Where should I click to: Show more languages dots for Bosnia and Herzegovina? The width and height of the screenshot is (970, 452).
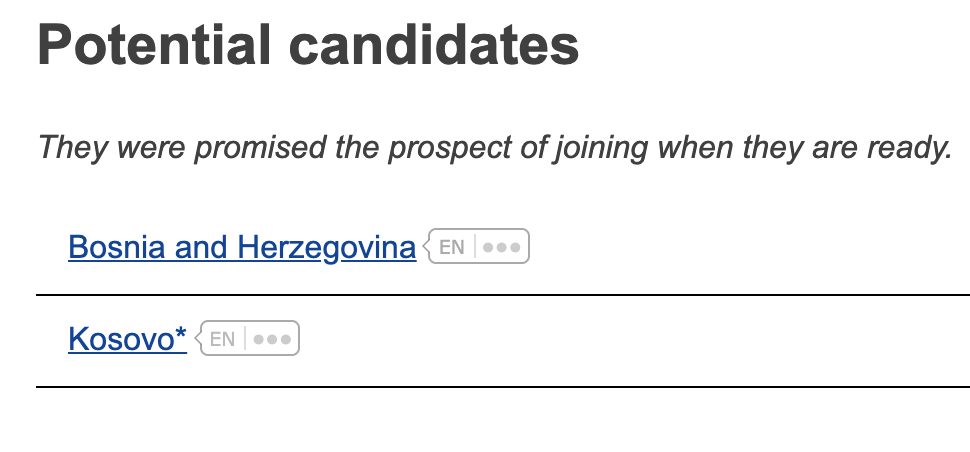[501, 247]
